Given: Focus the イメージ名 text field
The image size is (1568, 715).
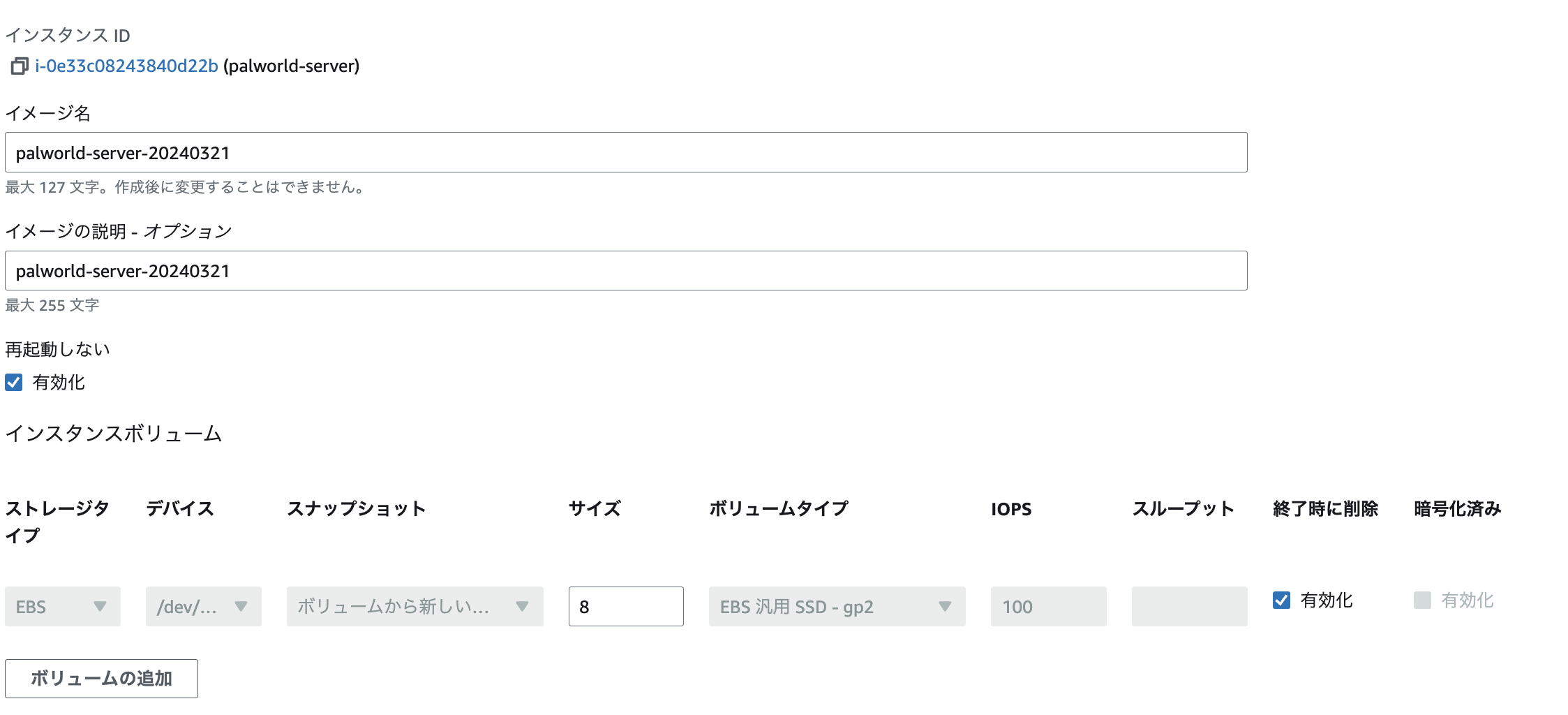Looking at the screenshot, I should click(x=625, y=152).
